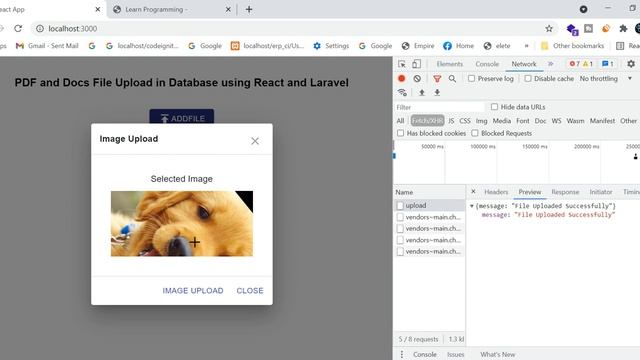Viewport: 640px width, 360px height.
Task: Close the request details pane
Action: tap(473, 191)
